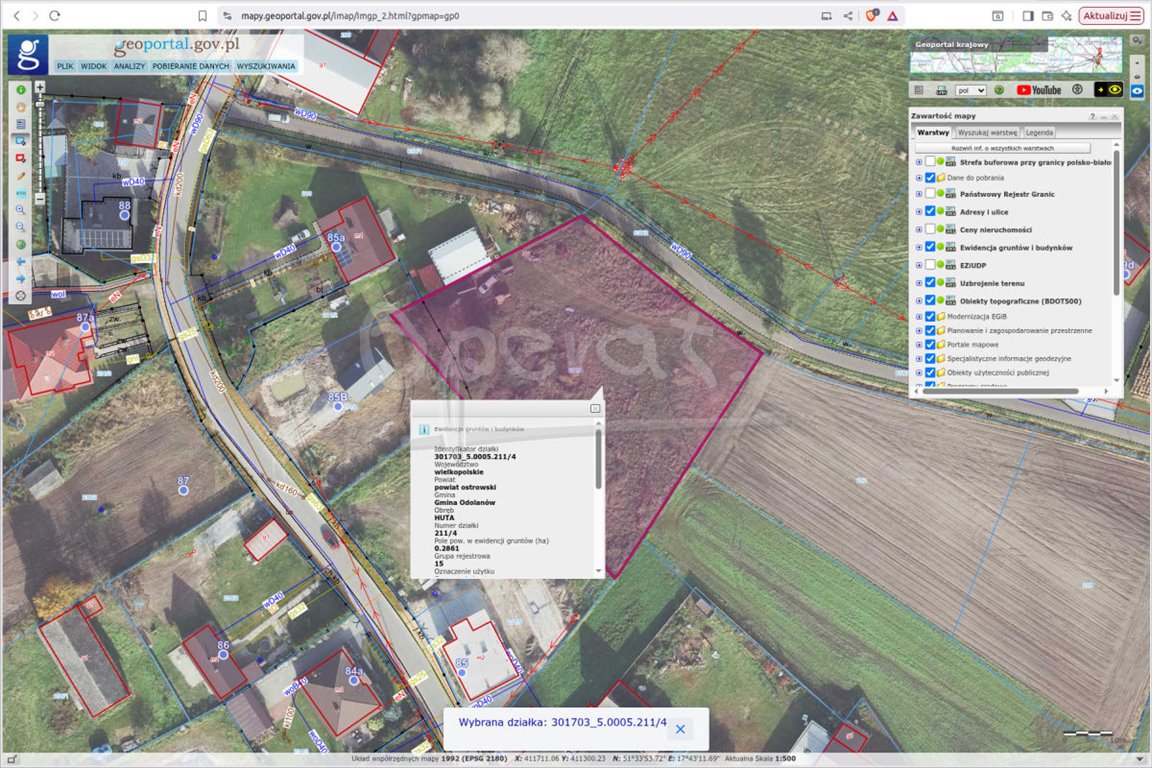
Task: Open the YouTube link icon
Action: coord(1039,90)
